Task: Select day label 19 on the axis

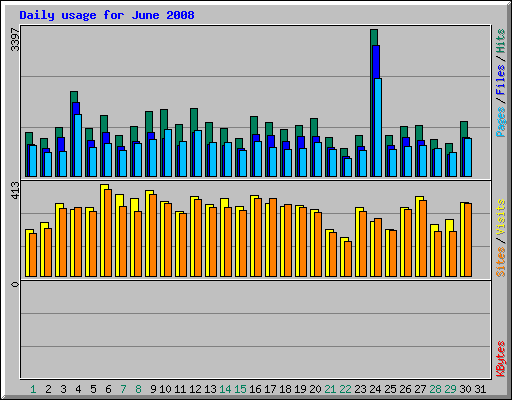Action: 300,389
